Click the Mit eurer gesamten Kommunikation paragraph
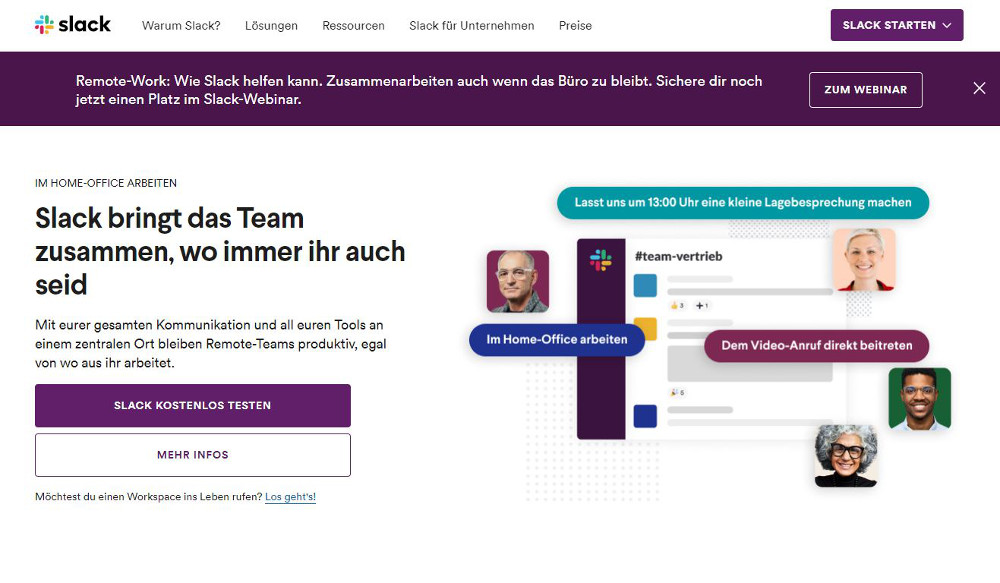The image size is (1000, 583). (x=211, y=344)
